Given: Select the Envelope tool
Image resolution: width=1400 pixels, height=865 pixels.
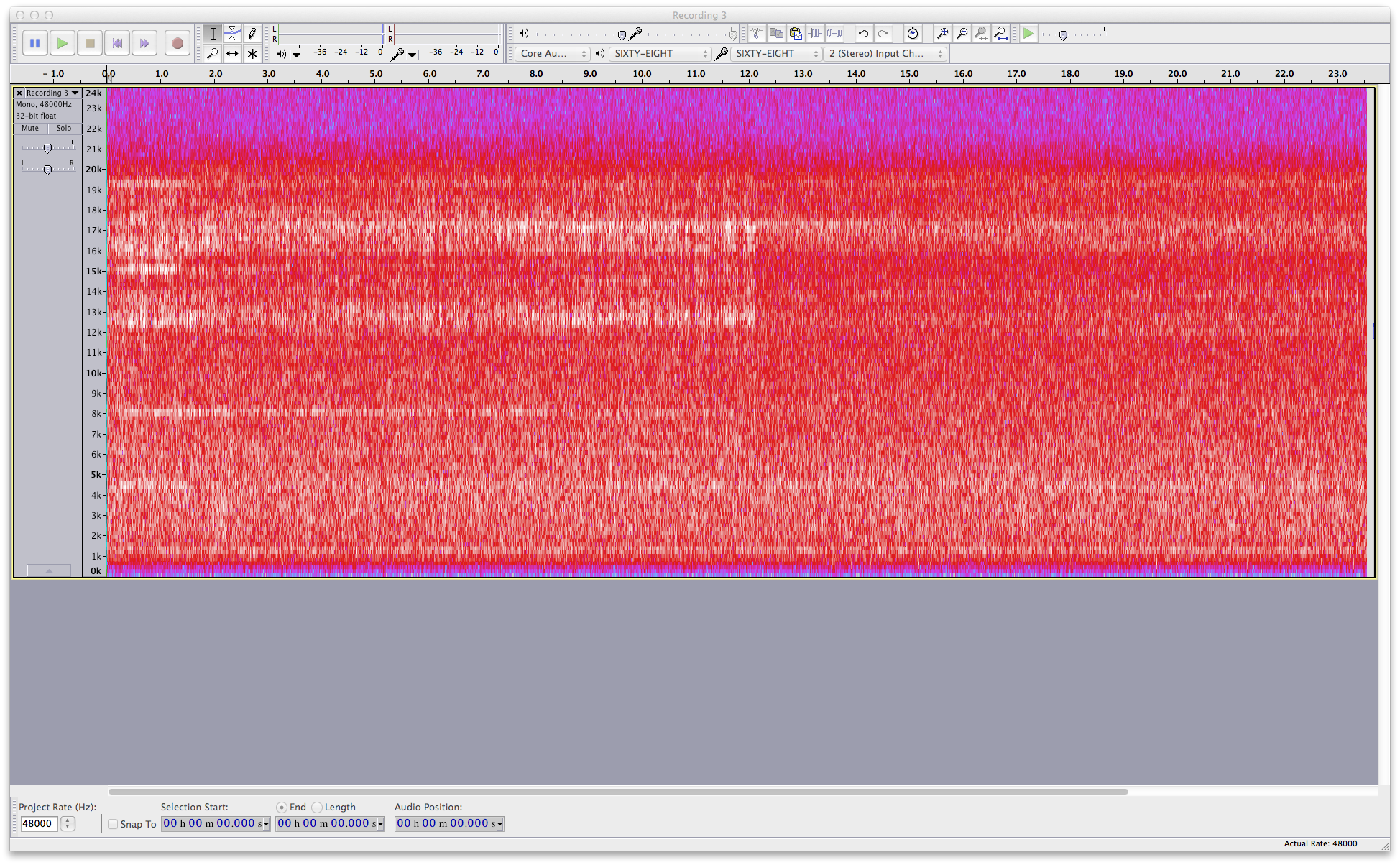Looking at the screenshot, I should [232, 33].
